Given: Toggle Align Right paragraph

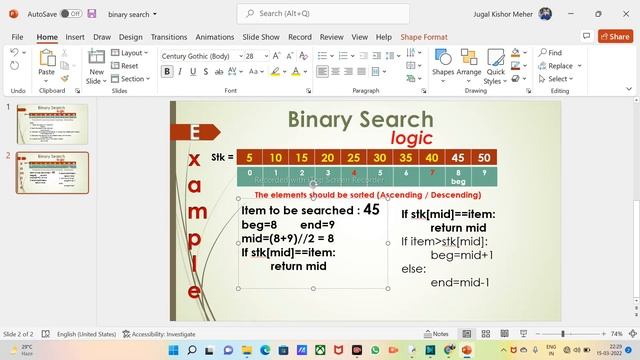Looking at the screenshot, I should 348,72.
